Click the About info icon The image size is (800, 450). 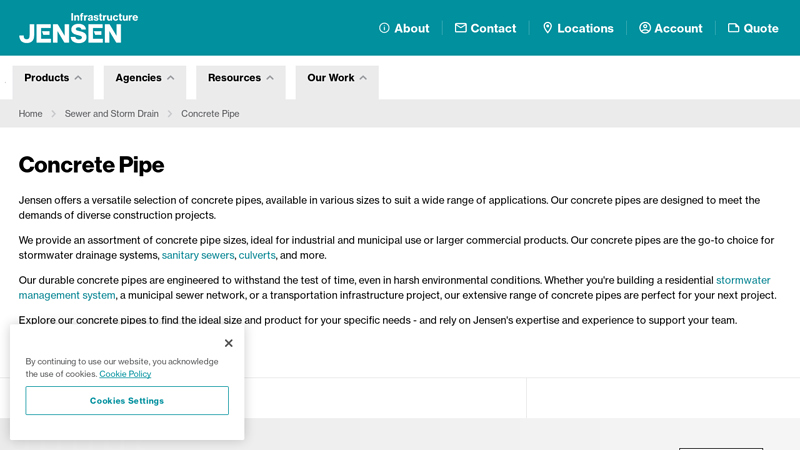coord(384,28)
